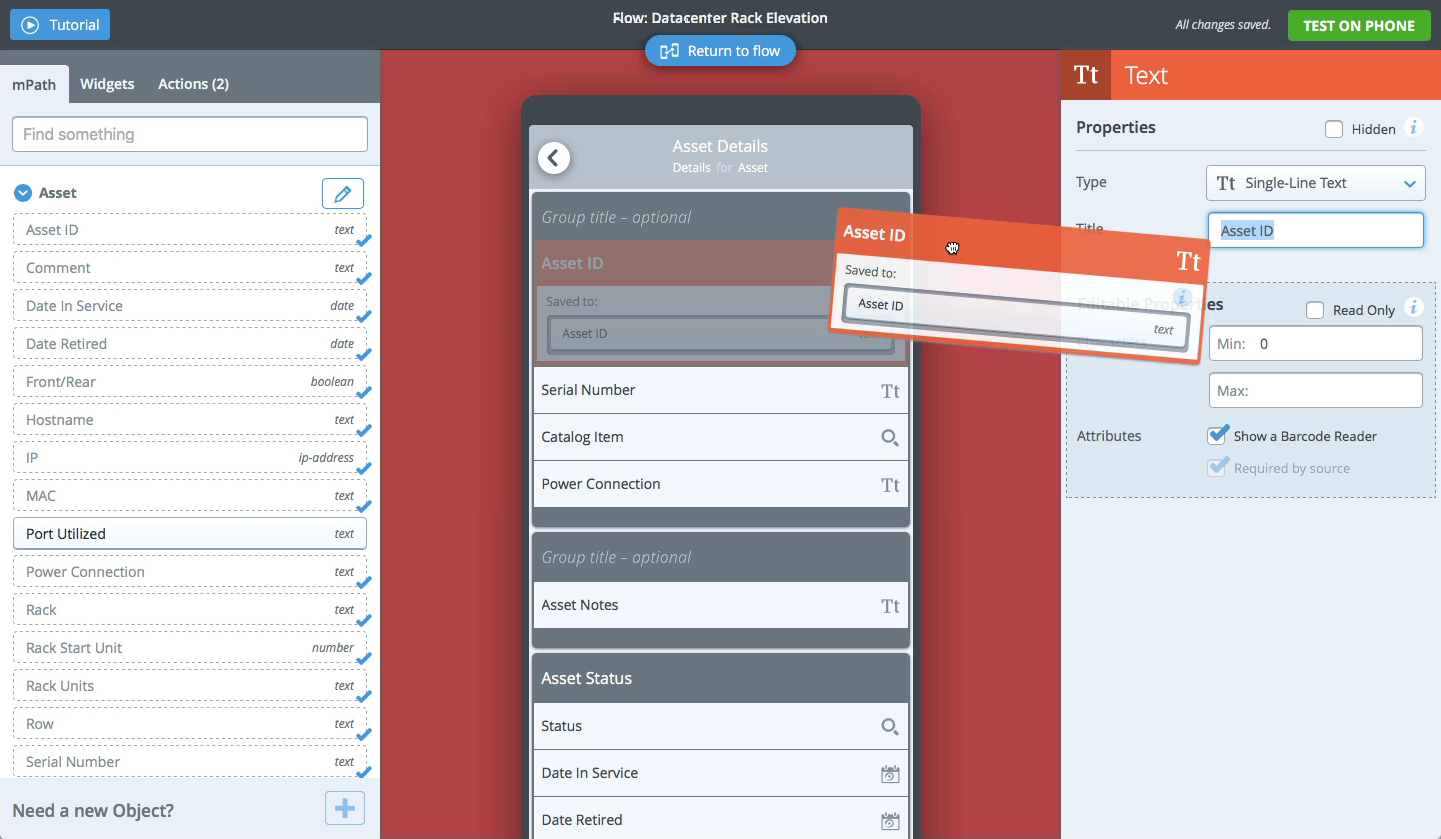This screenshot has width=1441, height=839.
Task: Click the Tt icon on the dragged Asset ID card
Action: [x=1188, y=261]
